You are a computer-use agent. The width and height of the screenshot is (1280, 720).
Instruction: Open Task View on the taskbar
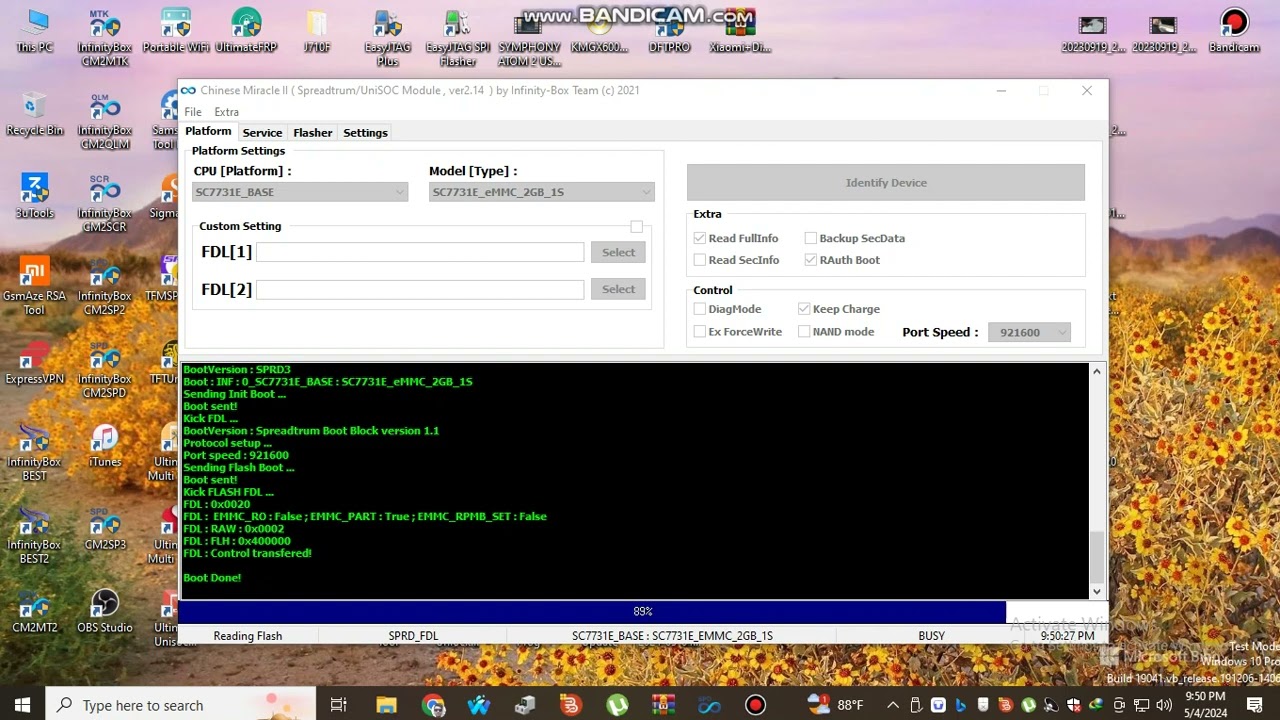338,705
